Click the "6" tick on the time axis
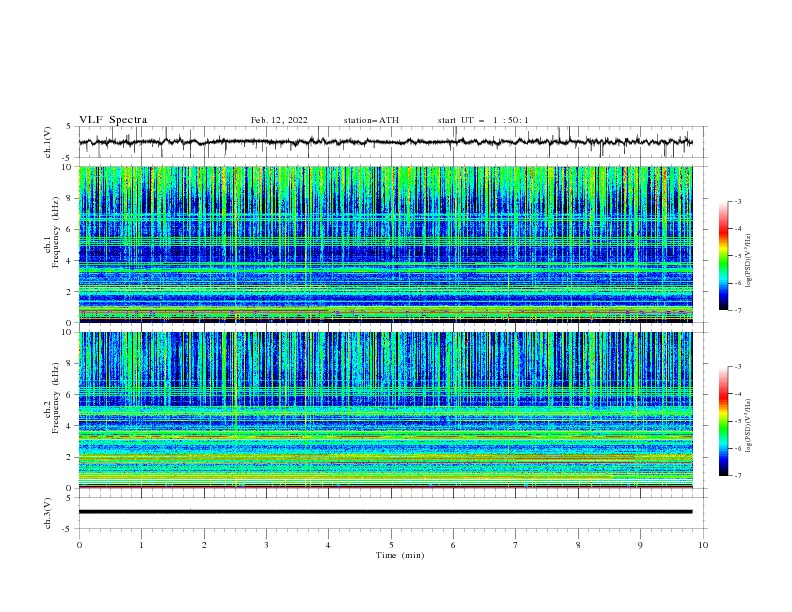Viewport: 792px width, 612px height. [453, 545]
